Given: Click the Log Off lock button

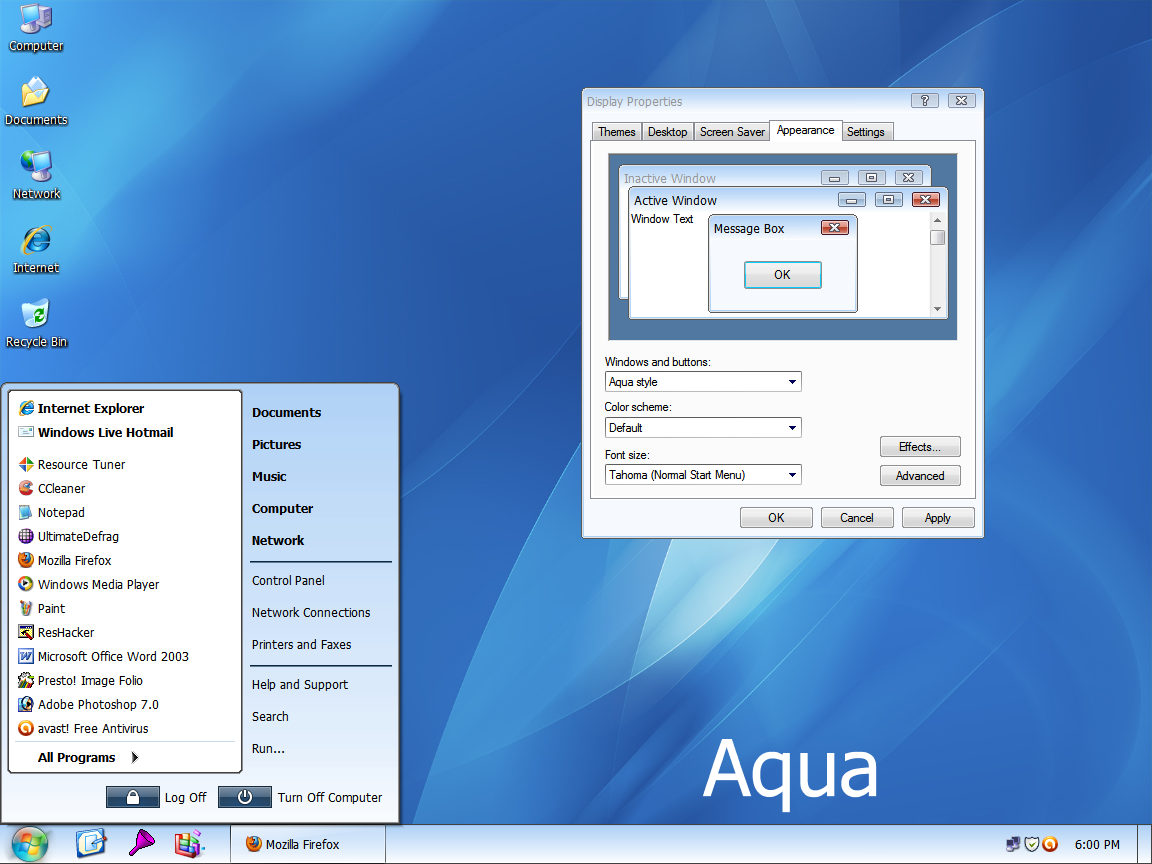Looking at the screenshot, I should point(133,797).
